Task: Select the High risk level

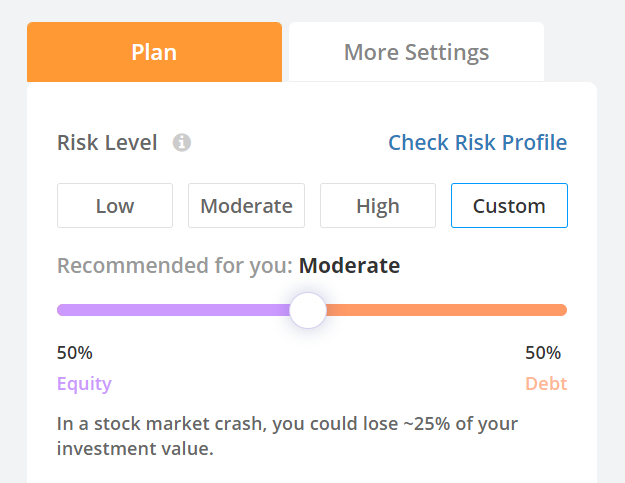Action: (378, 206)
